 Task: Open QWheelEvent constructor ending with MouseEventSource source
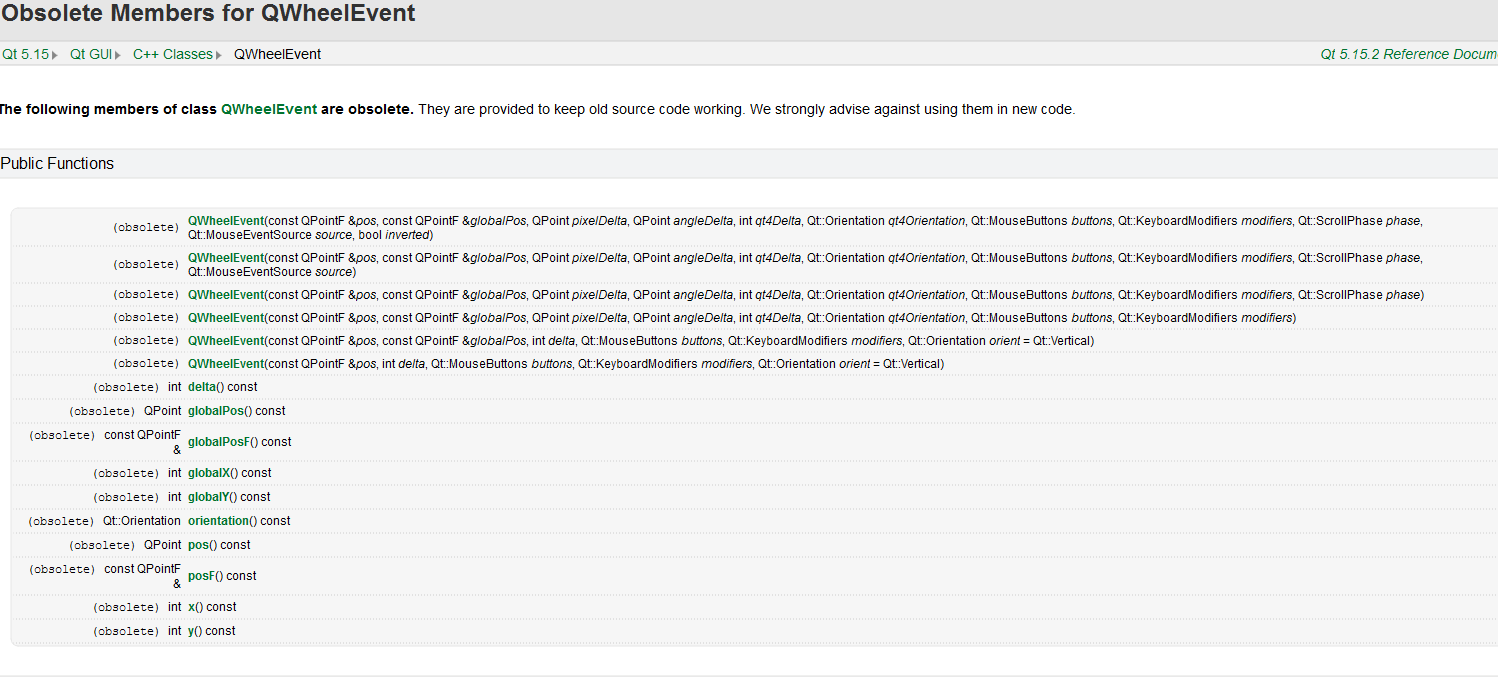point(226,258)
